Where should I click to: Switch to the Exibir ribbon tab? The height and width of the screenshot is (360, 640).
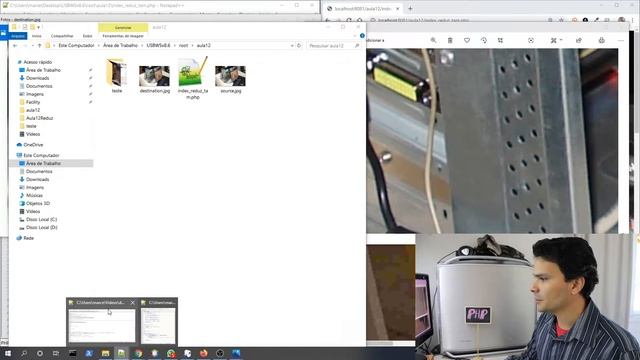87,36
